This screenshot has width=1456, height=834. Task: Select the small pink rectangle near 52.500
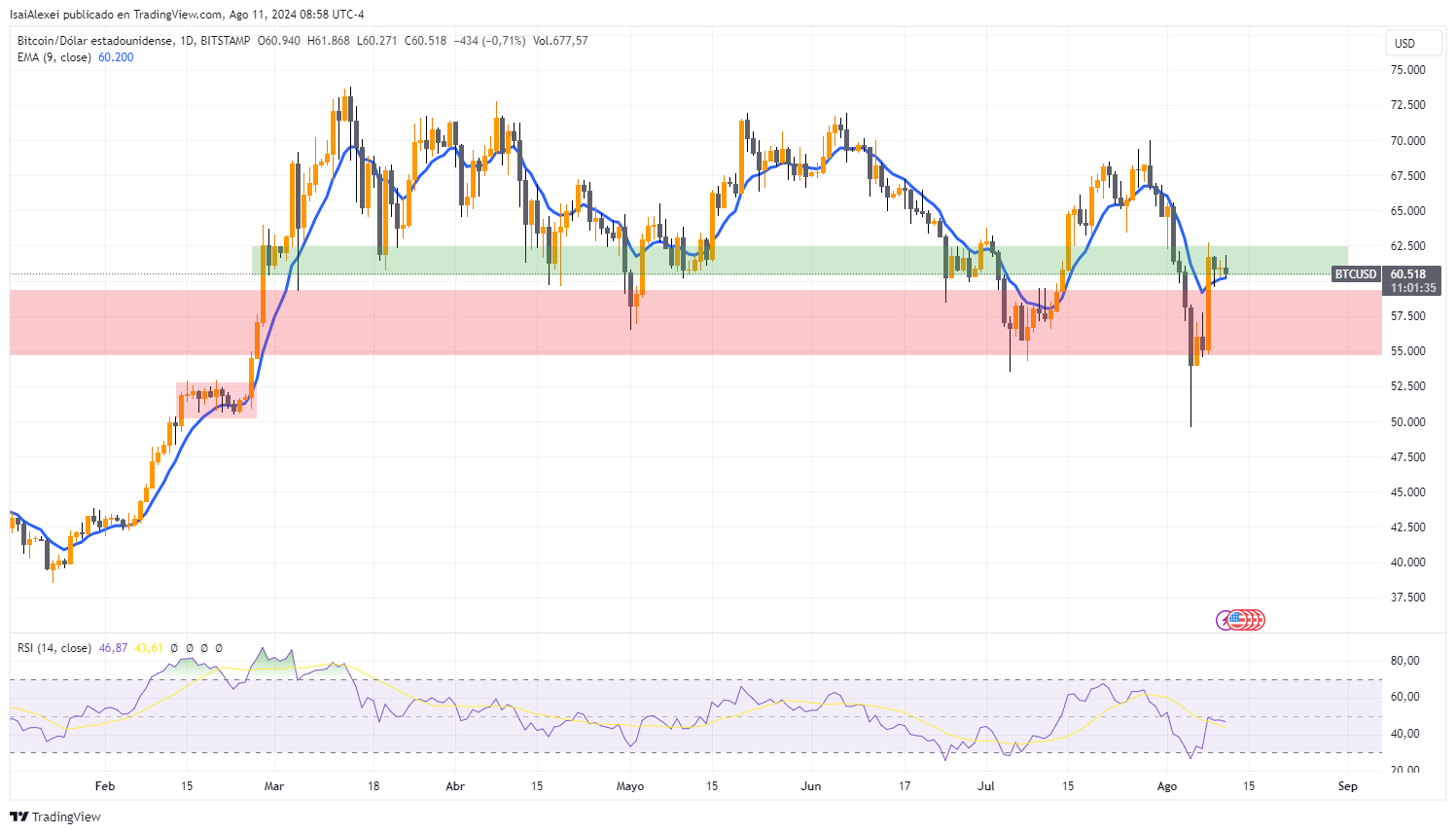click(x=216, y=400)
